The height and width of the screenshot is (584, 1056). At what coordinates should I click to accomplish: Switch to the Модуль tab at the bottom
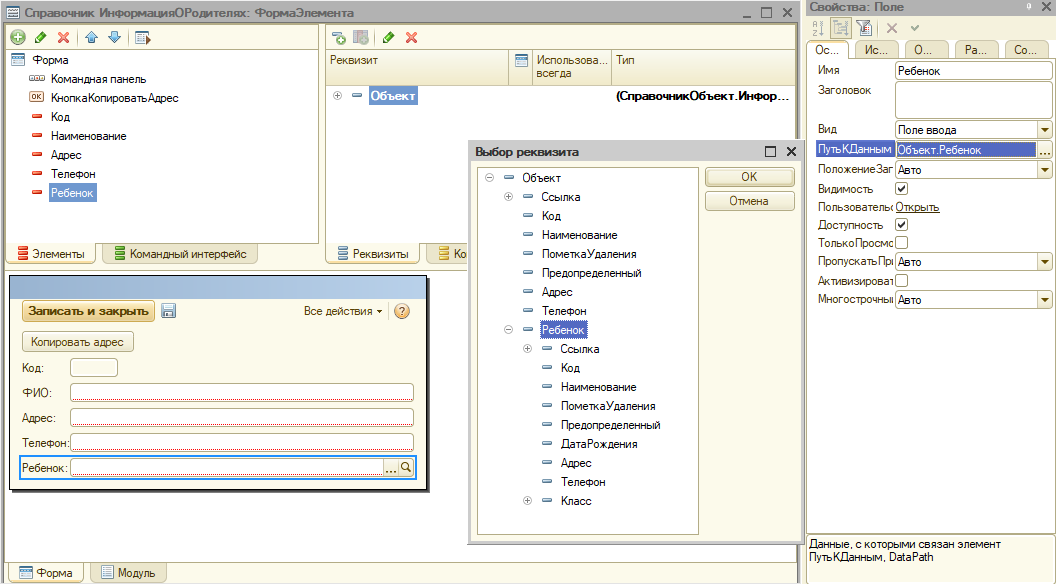[128, 573]
